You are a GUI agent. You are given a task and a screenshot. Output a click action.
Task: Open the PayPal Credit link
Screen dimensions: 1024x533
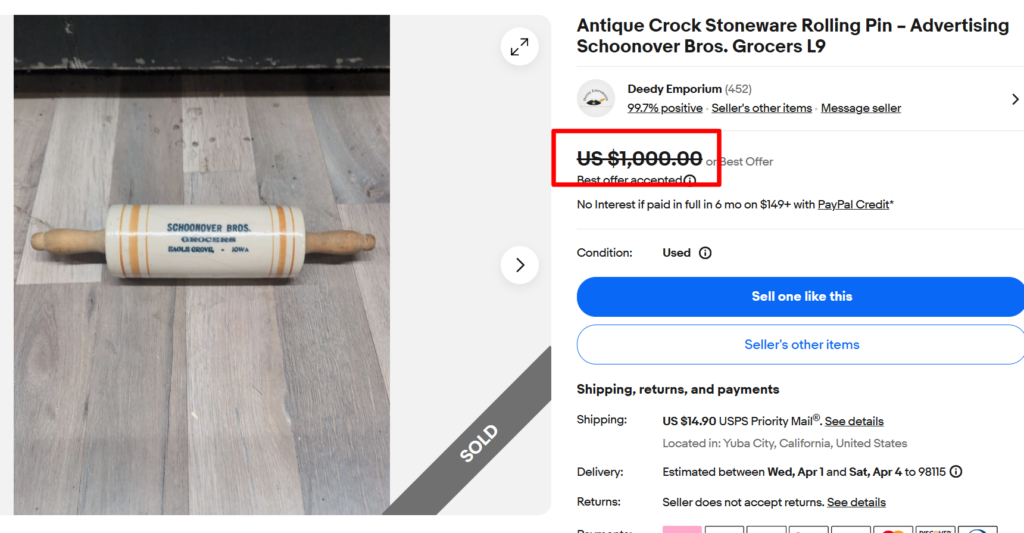[853, 204]
